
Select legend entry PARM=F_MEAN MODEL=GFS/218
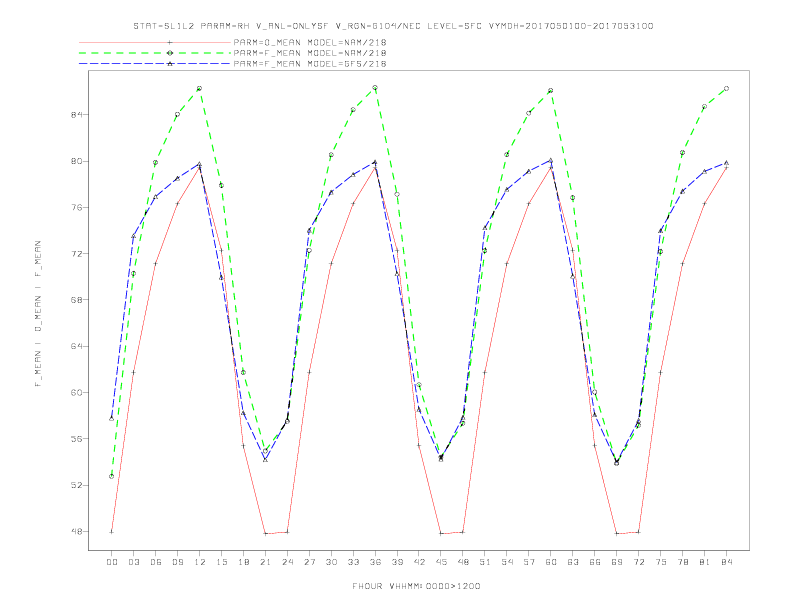pyautogui.click(x=310, y=64)
